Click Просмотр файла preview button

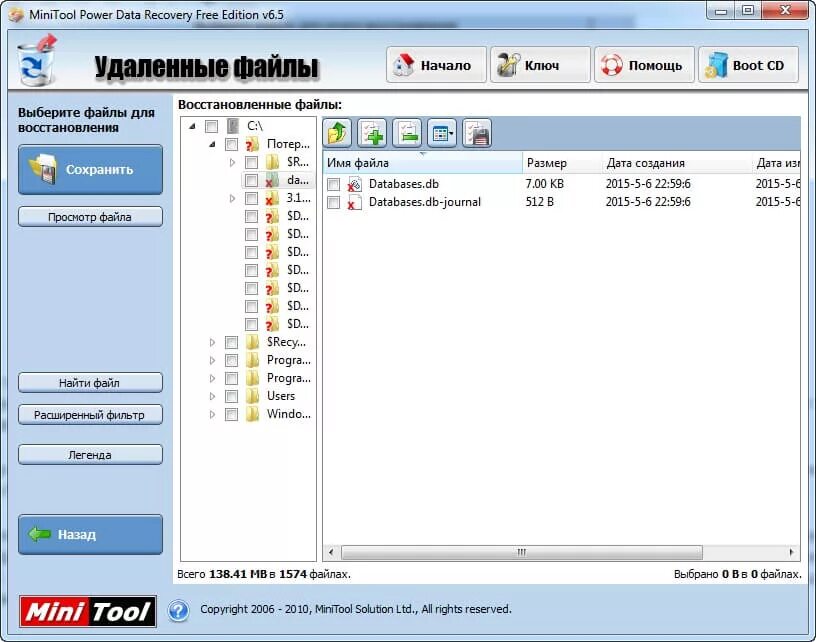(x=91, y=217)
